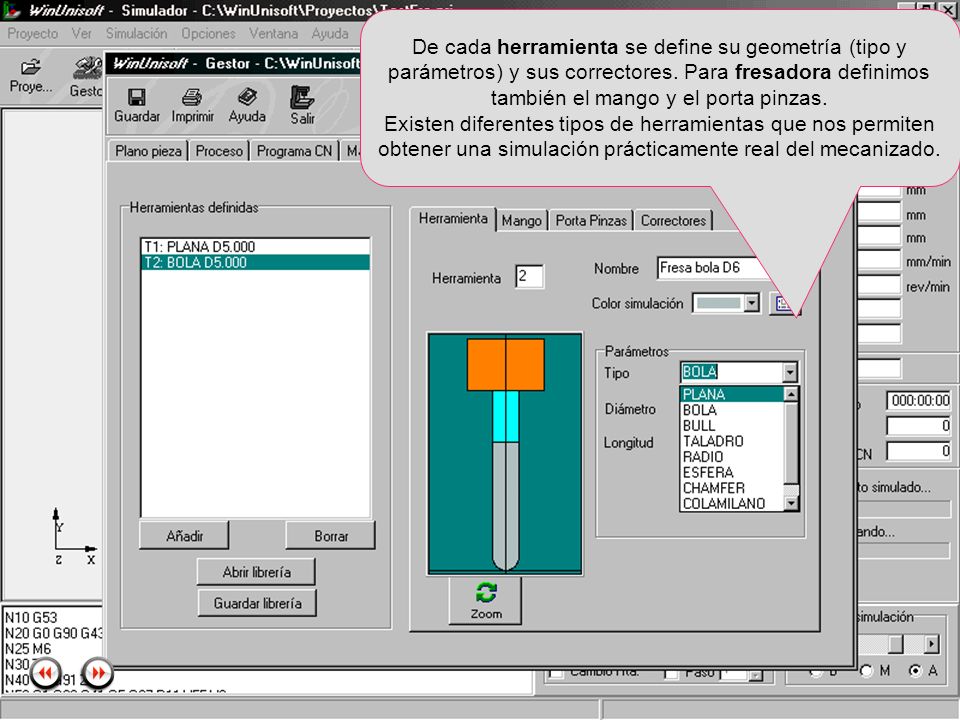Open the Proyecto menu
960x720 pixels.
tap(32, 34)
